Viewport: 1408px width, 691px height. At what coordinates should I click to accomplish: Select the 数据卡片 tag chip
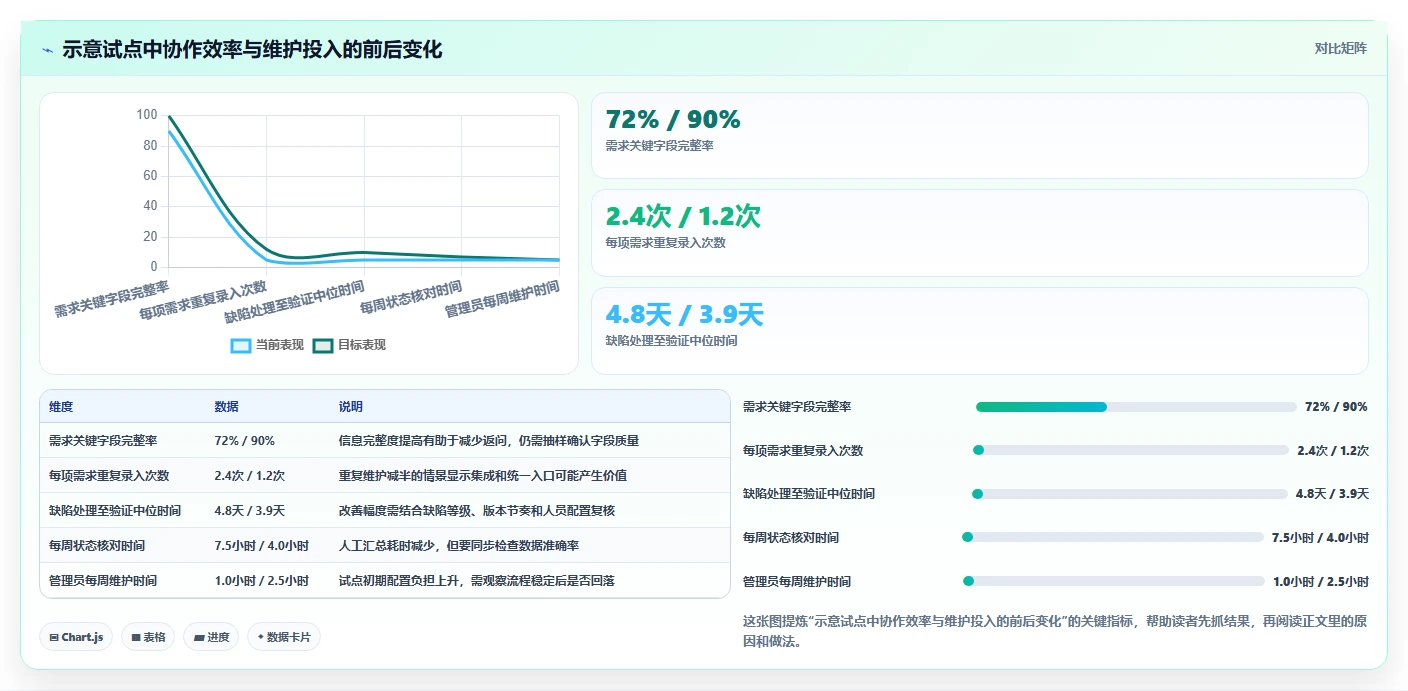pyautogui.click(x=284, y=637)
